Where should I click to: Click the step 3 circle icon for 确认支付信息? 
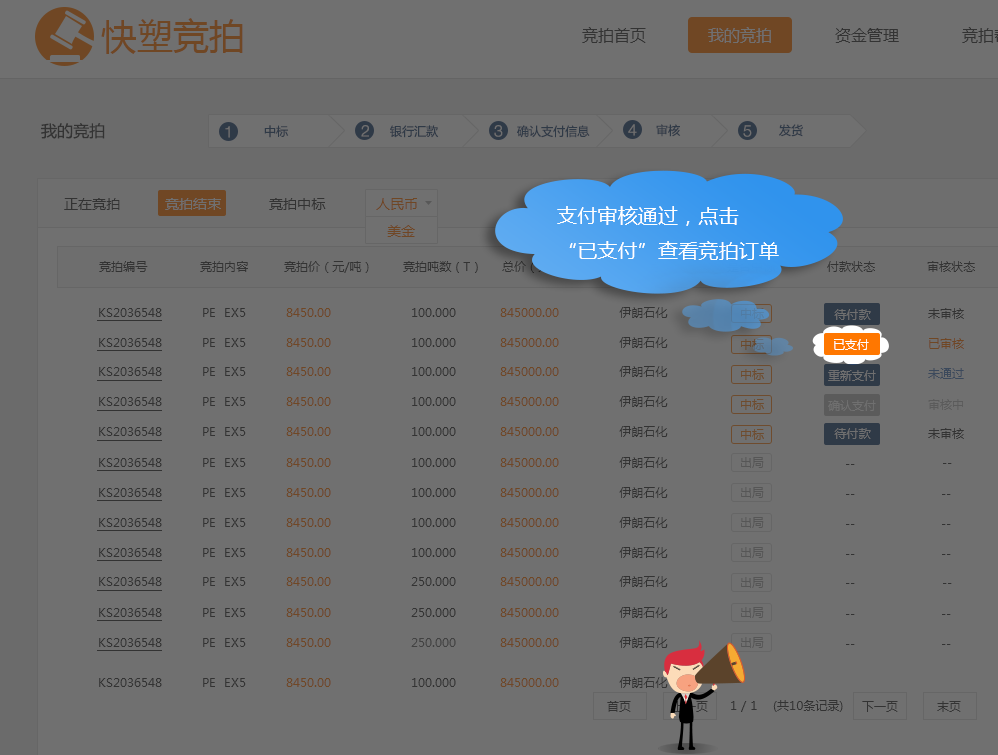[498, 131]
